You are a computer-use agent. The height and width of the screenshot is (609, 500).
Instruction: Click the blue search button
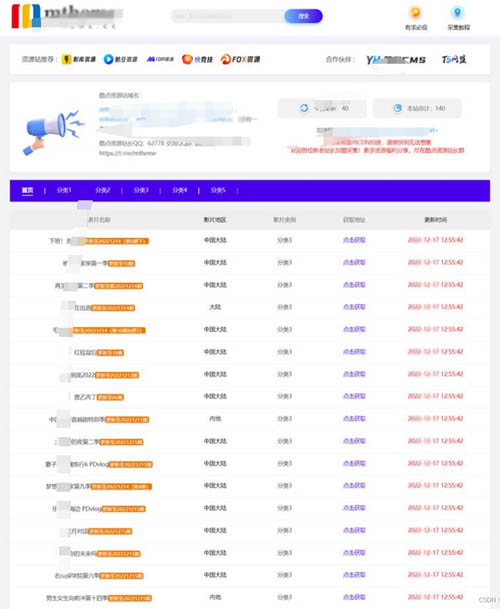click(303, 16)
